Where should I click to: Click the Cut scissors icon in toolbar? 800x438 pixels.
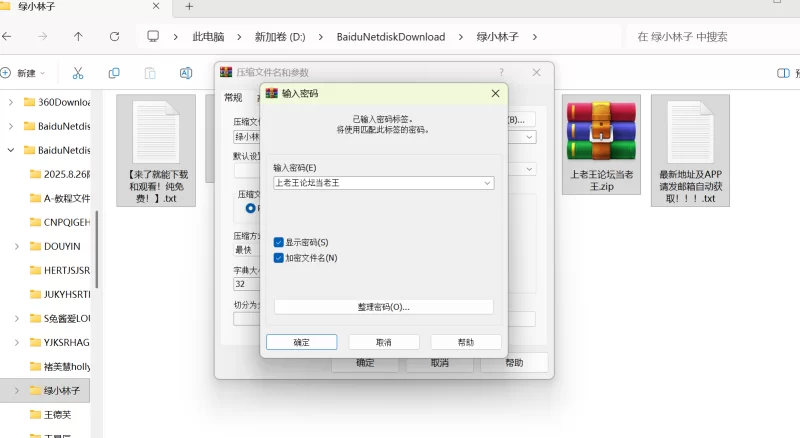click(x=78, y=73)
